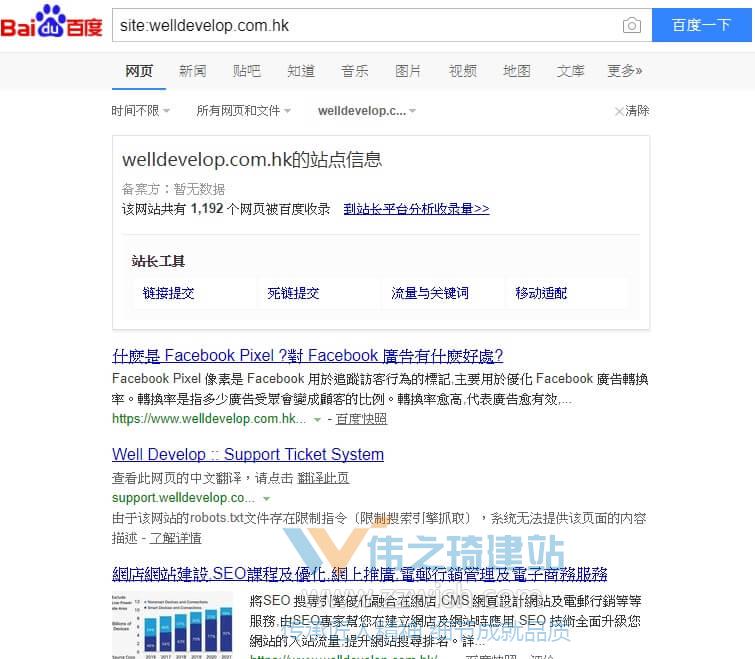The image size is (755, 659).
Task: Open the 音乐 tab
Action: point(354,71)
